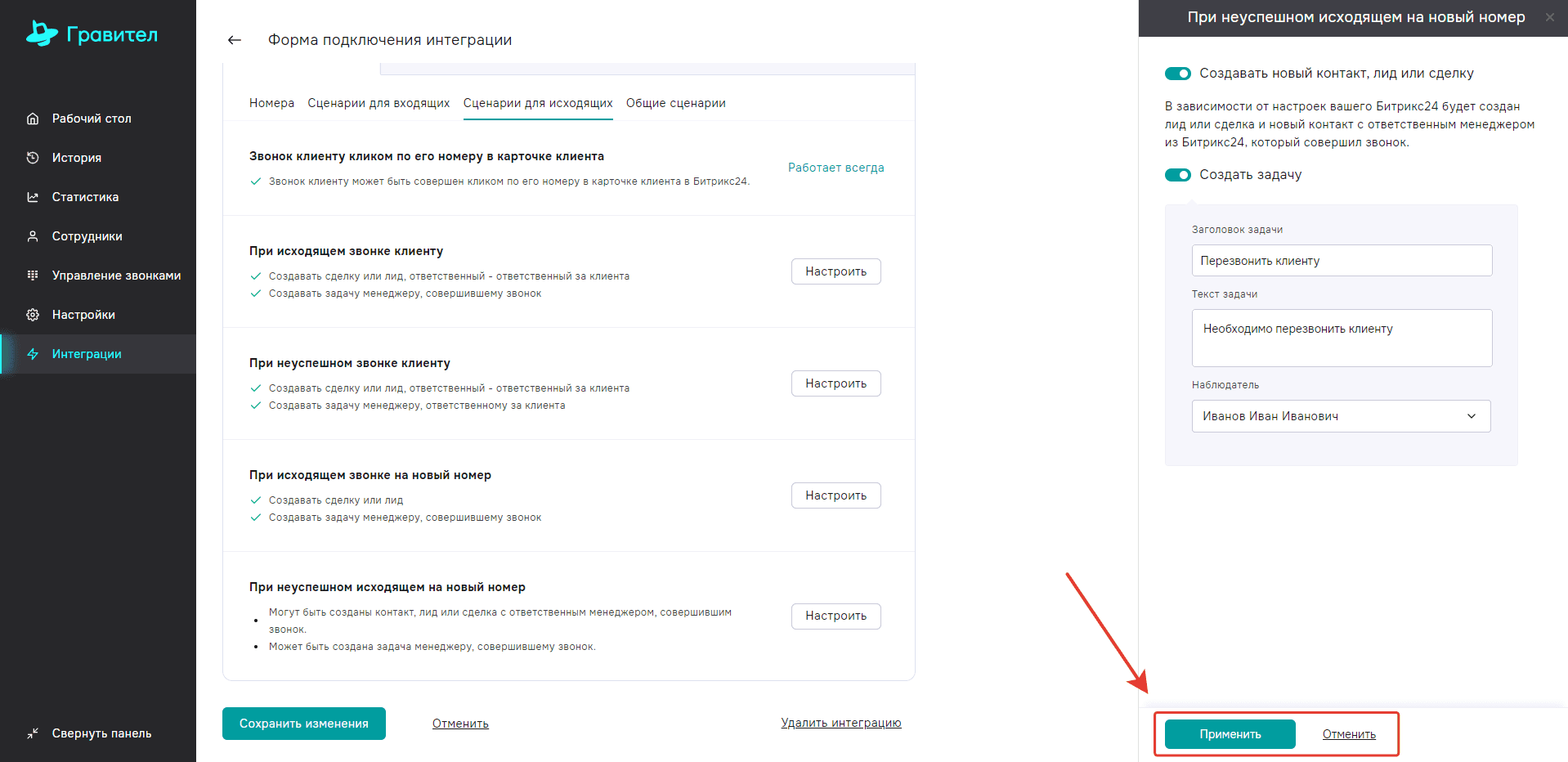Click Настроить for При неуспешном звонке клиенту
The height and width of the screenshot is (762, 1568).
pyautogui.click(x=836, y=383)
